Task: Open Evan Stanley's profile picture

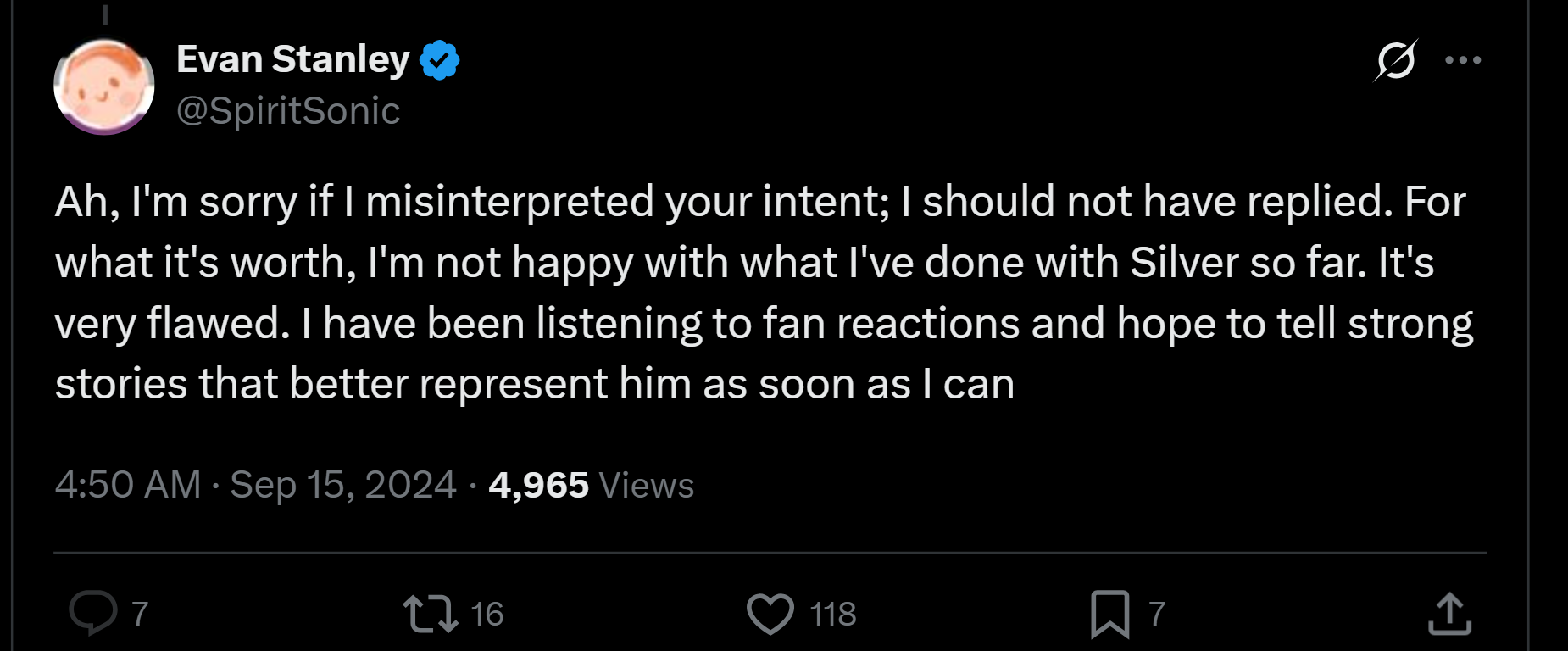Action: click(104, 86)
